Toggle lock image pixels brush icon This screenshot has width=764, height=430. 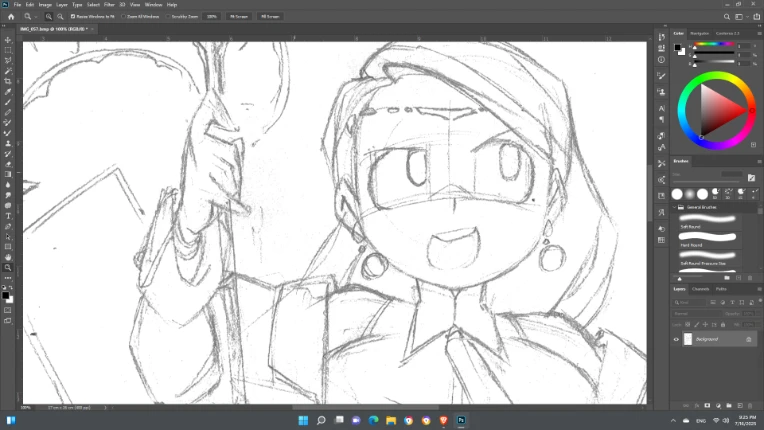[697, 325]
